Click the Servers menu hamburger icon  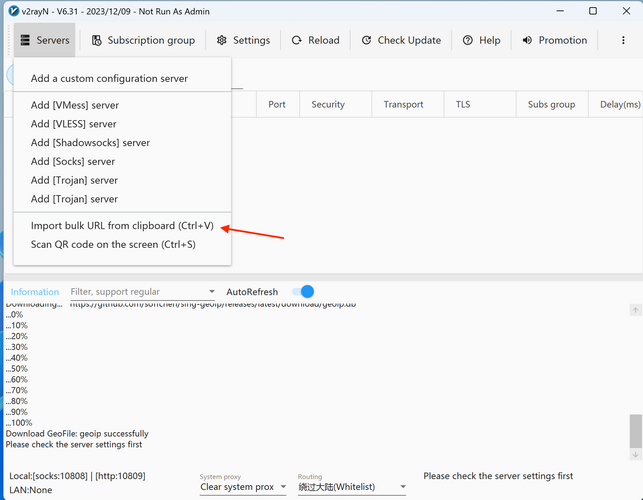(25, 40)
